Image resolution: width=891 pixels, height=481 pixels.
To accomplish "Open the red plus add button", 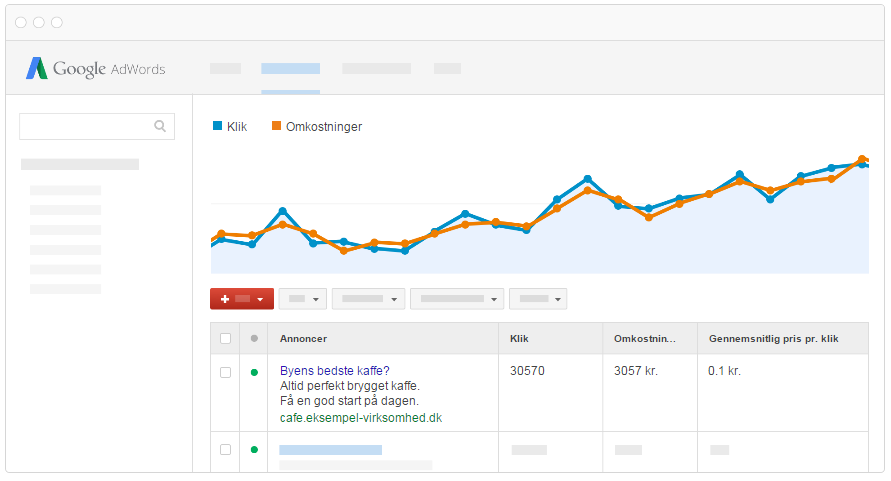I will pyautogui.click(x=242, y=298).
